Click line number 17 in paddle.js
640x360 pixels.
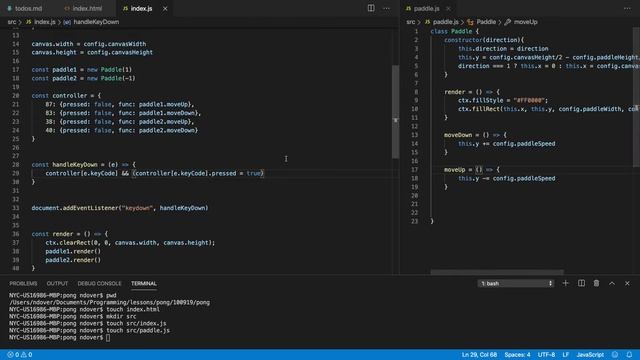coord(415,169)
